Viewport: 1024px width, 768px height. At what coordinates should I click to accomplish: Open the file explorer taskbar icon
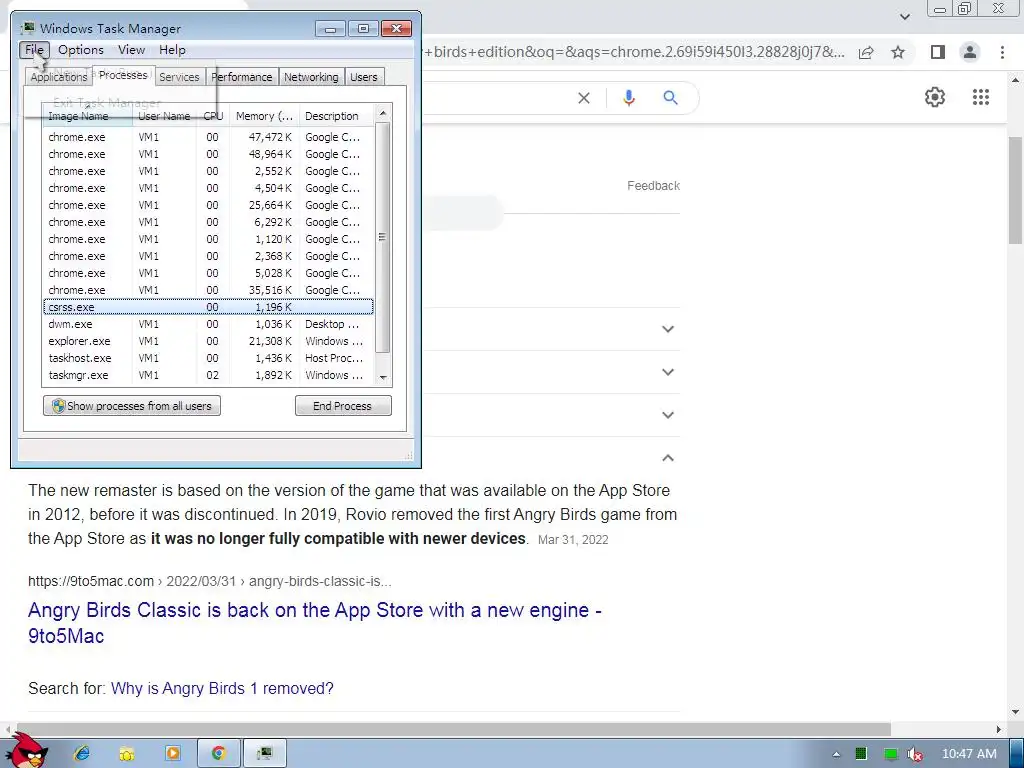(x=127, y=754)
